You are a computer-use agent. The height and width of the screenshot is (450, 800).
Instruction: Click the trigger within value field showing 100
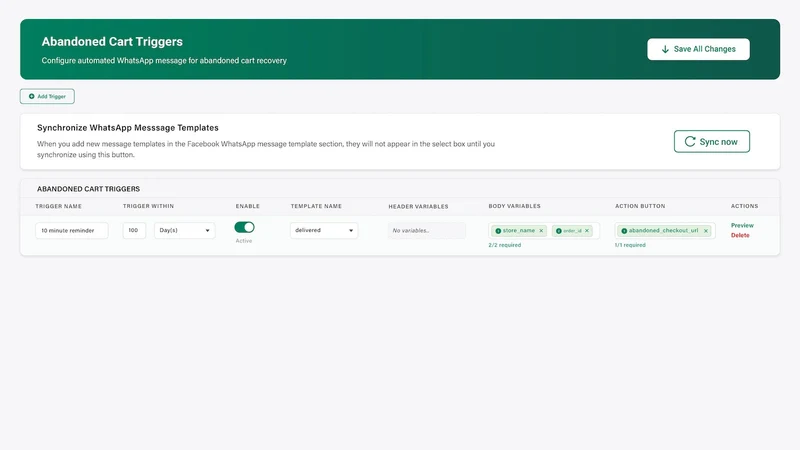134,230
